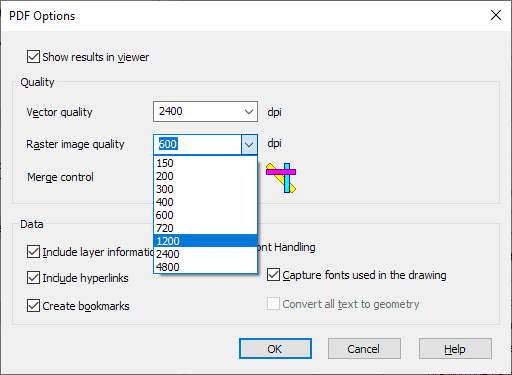Disable Include hyperlinks option
Viewport: 512px width, 375px height.
(33, 278)
